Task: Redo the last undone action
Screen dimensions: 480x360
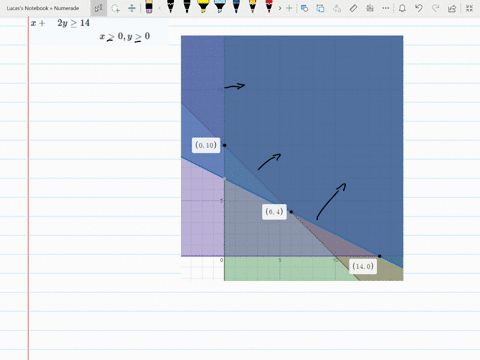Action: point(435,8)
